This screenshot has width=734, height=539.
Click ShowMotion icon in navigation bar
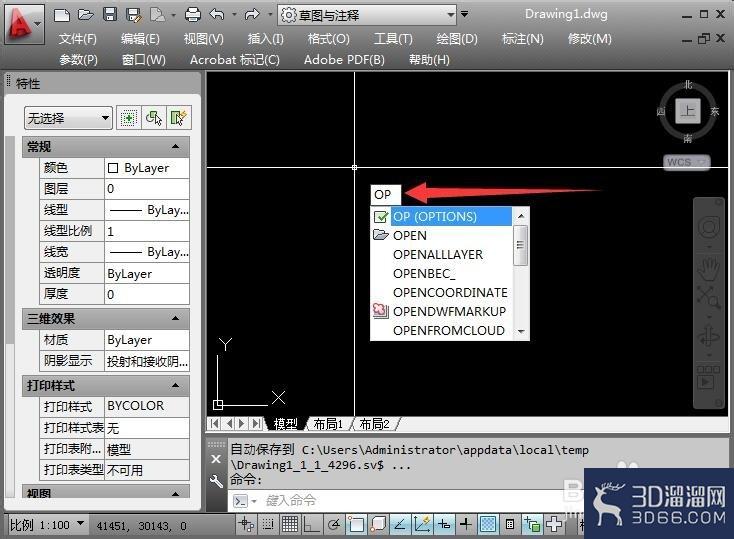tap(708, 378)
